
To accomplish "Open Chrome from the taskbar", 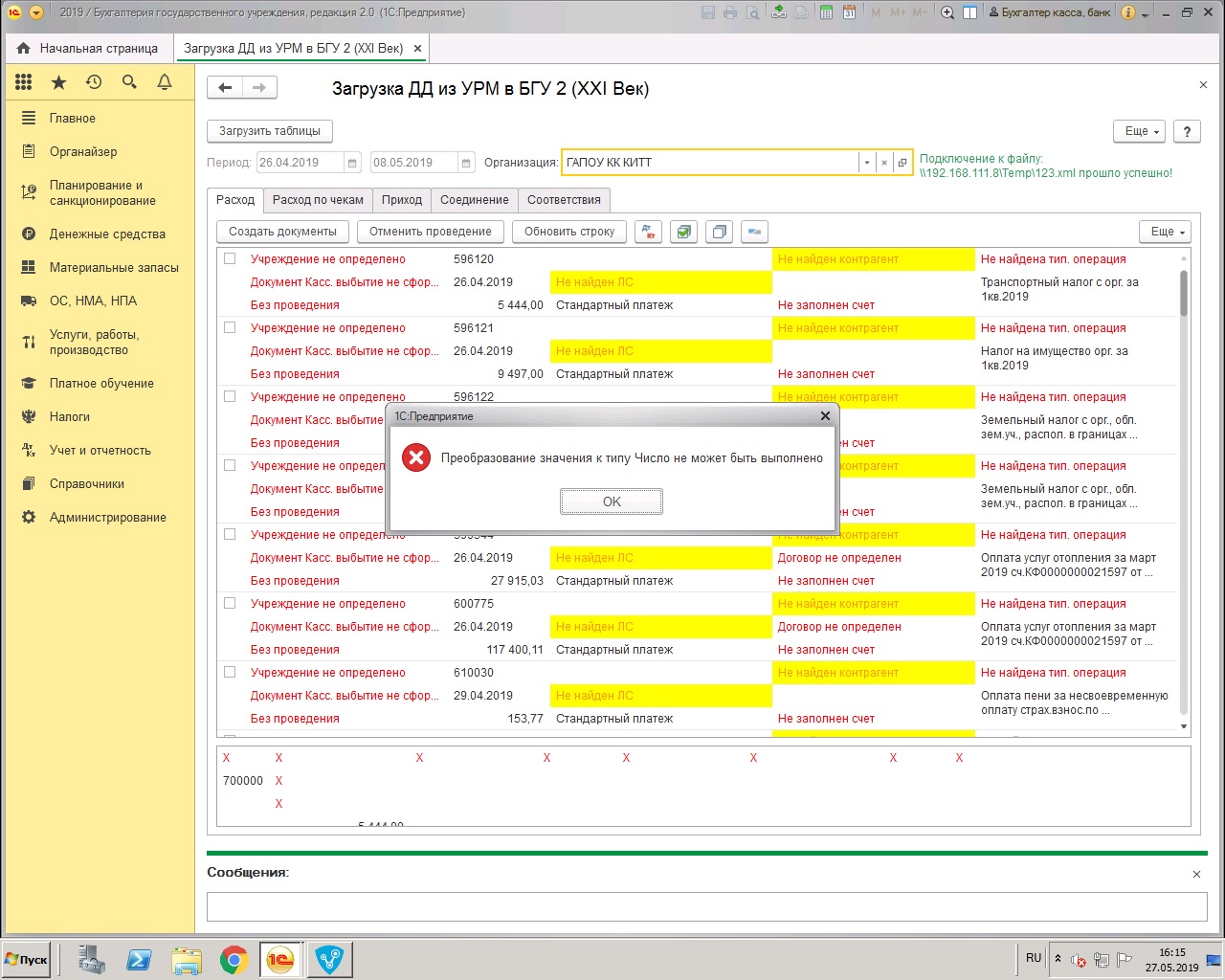I will coord(234,960).
